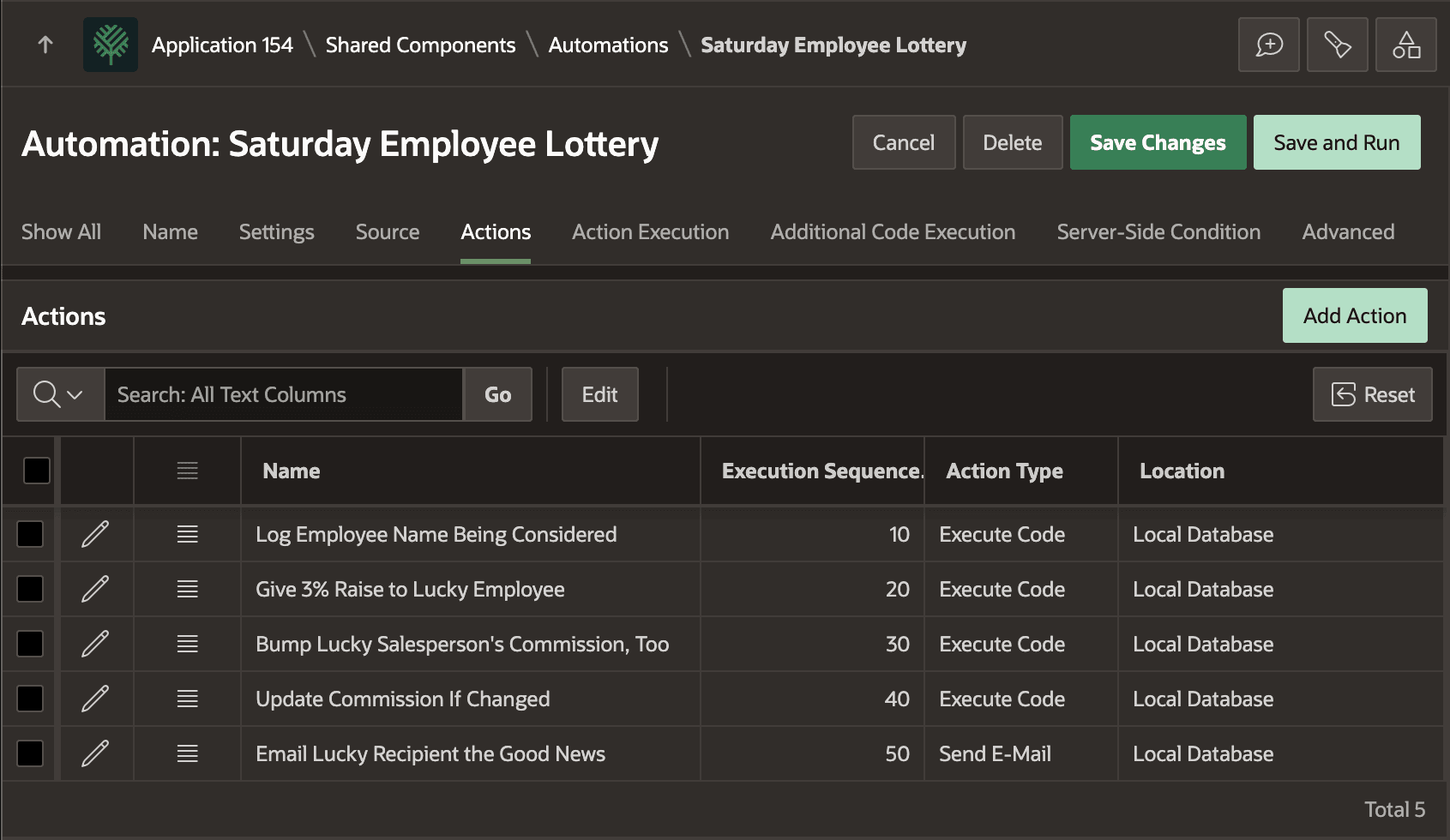The image size is (1450, 840).
Task: Click the up arrow navigation icon
Action: point(45,45)
